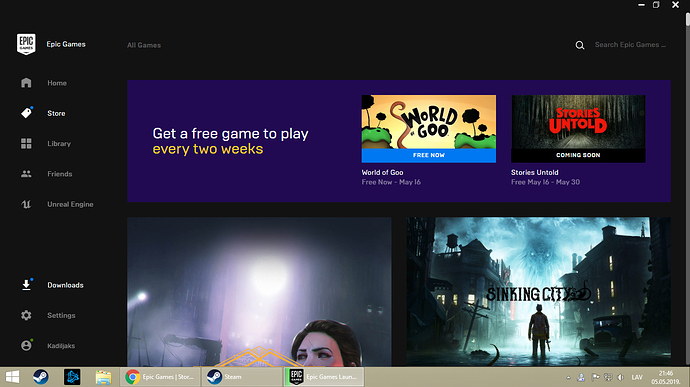
Task: Open File Explorer from taskbar
Action: click(103, 377)
